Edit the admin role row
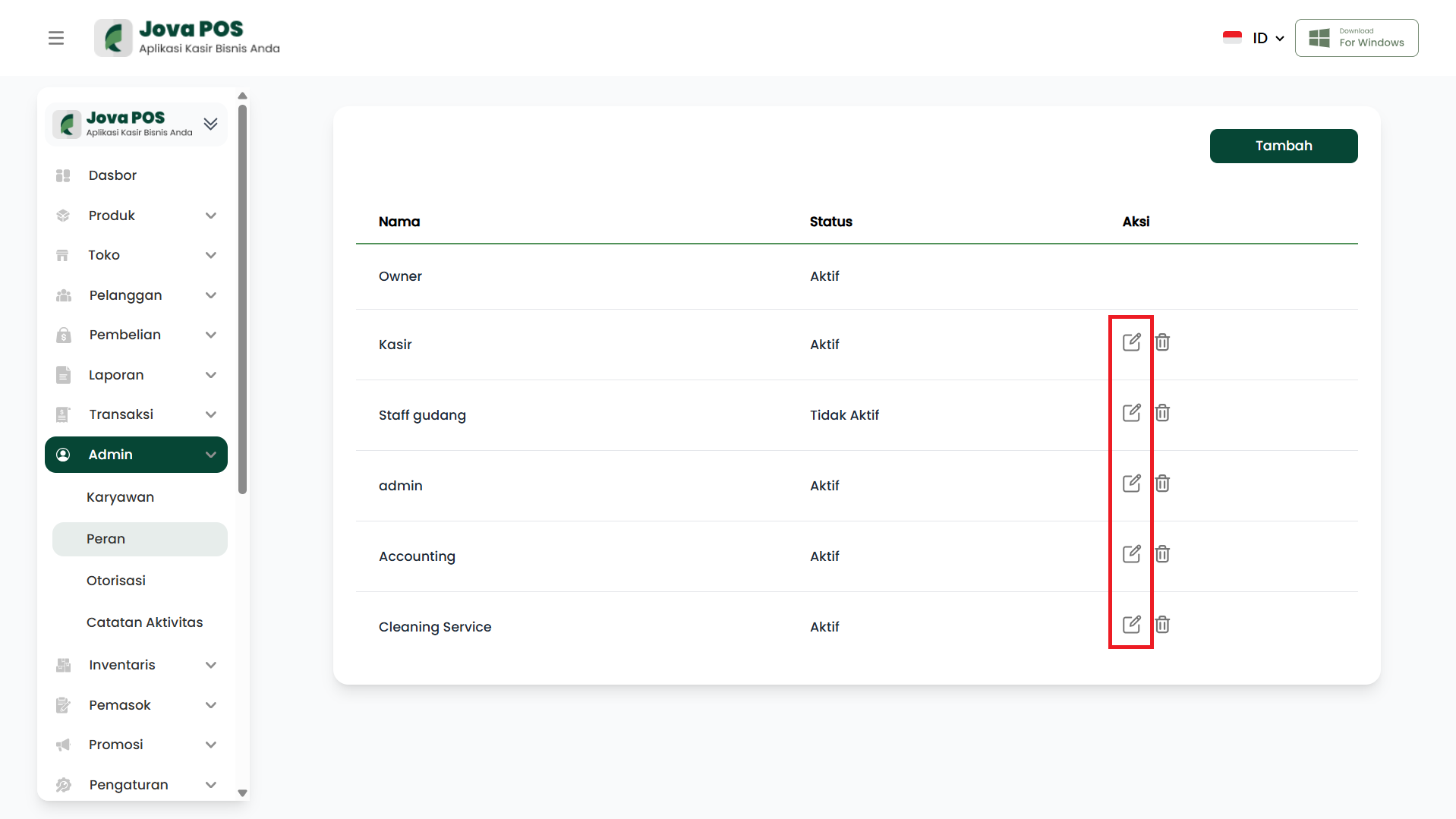The image size is (1456, 819). point(1131,484)
